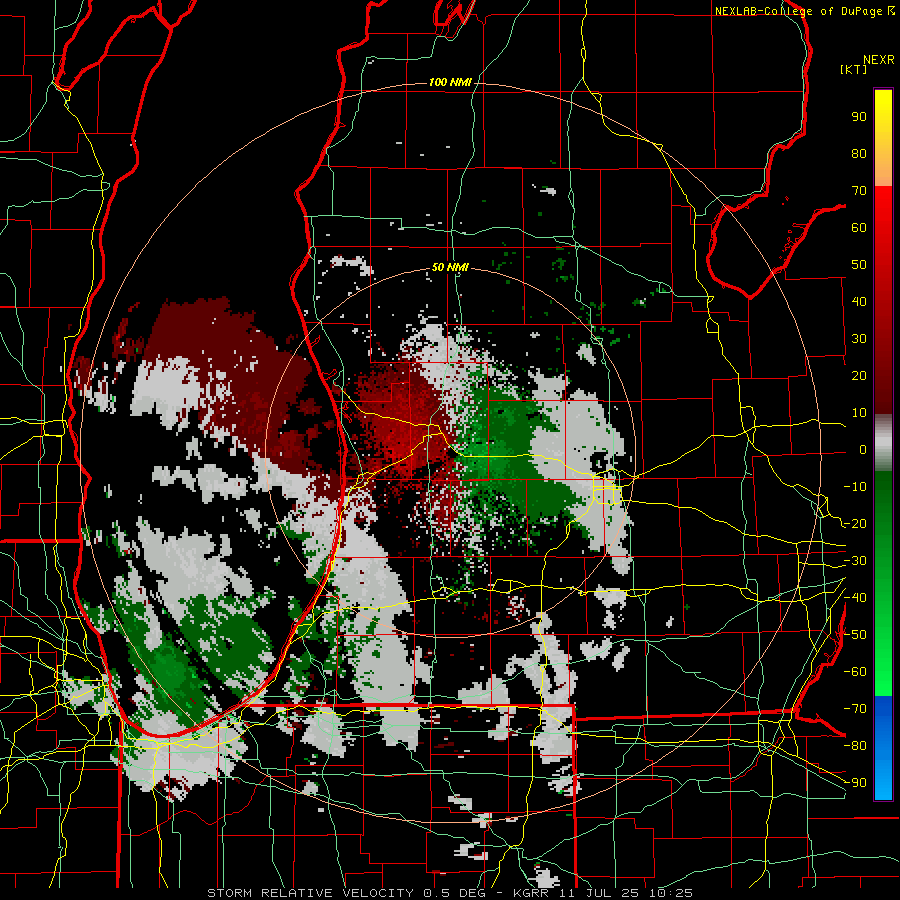Click the -70 value on velocity scale
Image resolution: width=900 pixels, height=900 pixels.
[855, 709]
